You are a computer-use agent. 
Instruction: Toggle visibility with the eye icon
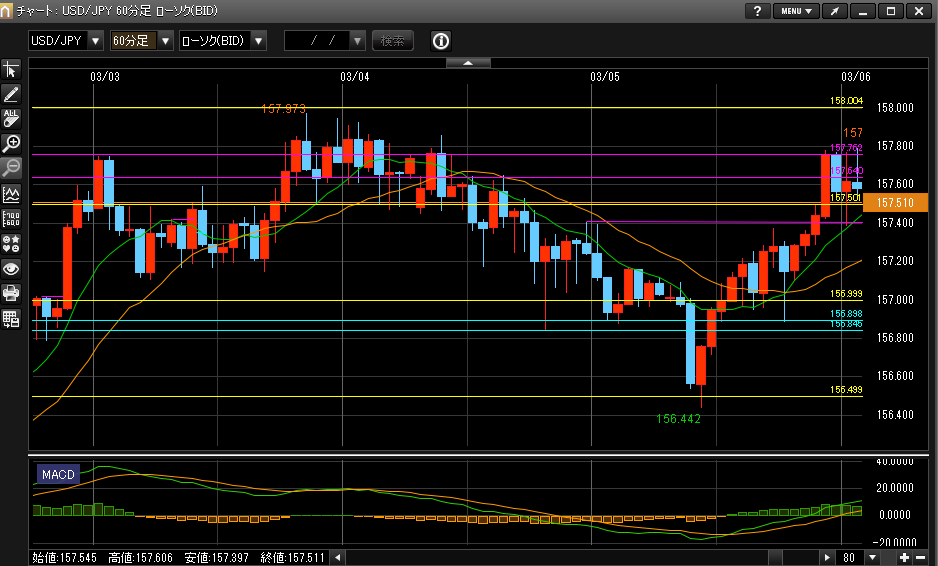pos(11,268)
